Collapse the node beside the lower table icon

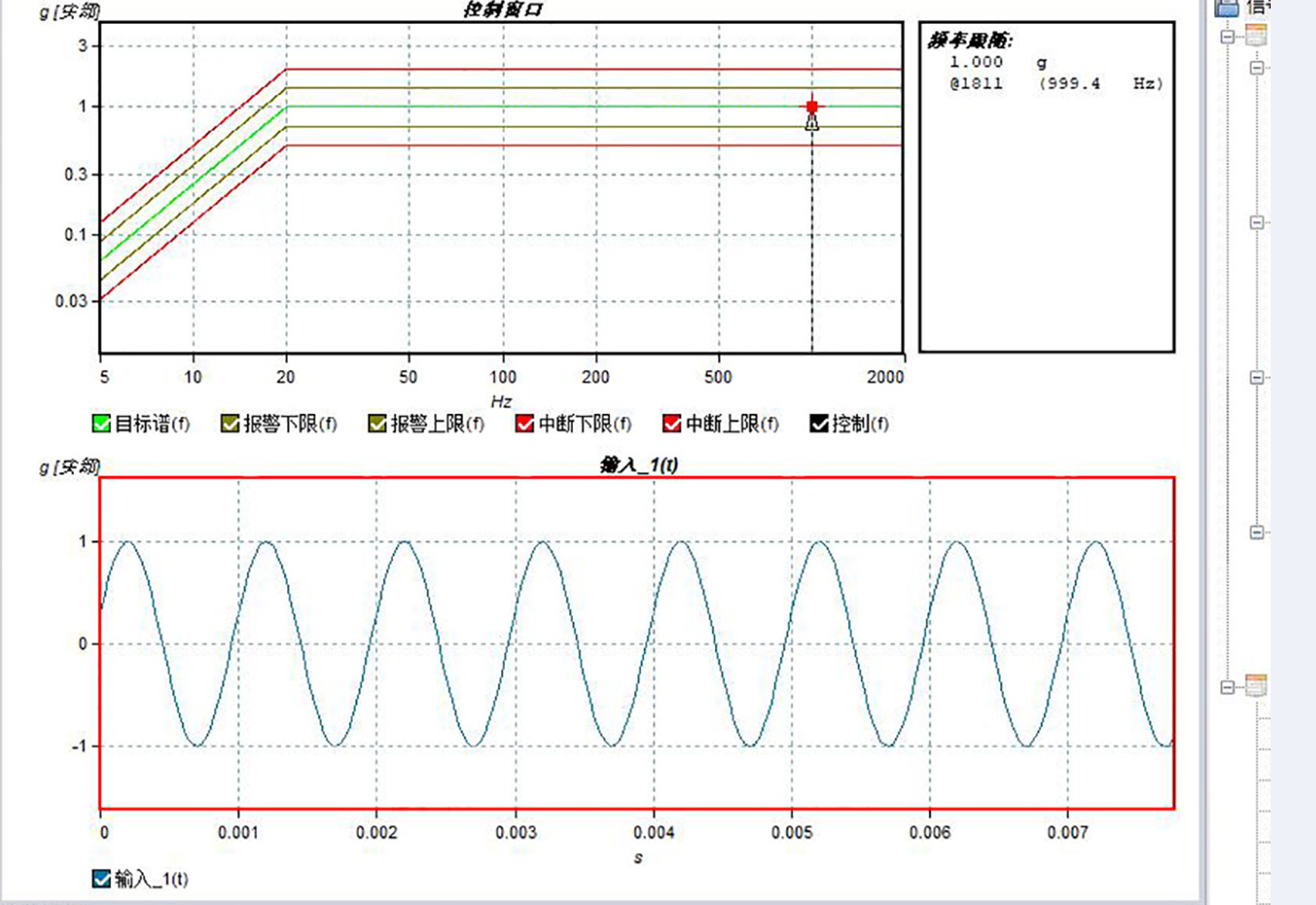pos(1228,686)
